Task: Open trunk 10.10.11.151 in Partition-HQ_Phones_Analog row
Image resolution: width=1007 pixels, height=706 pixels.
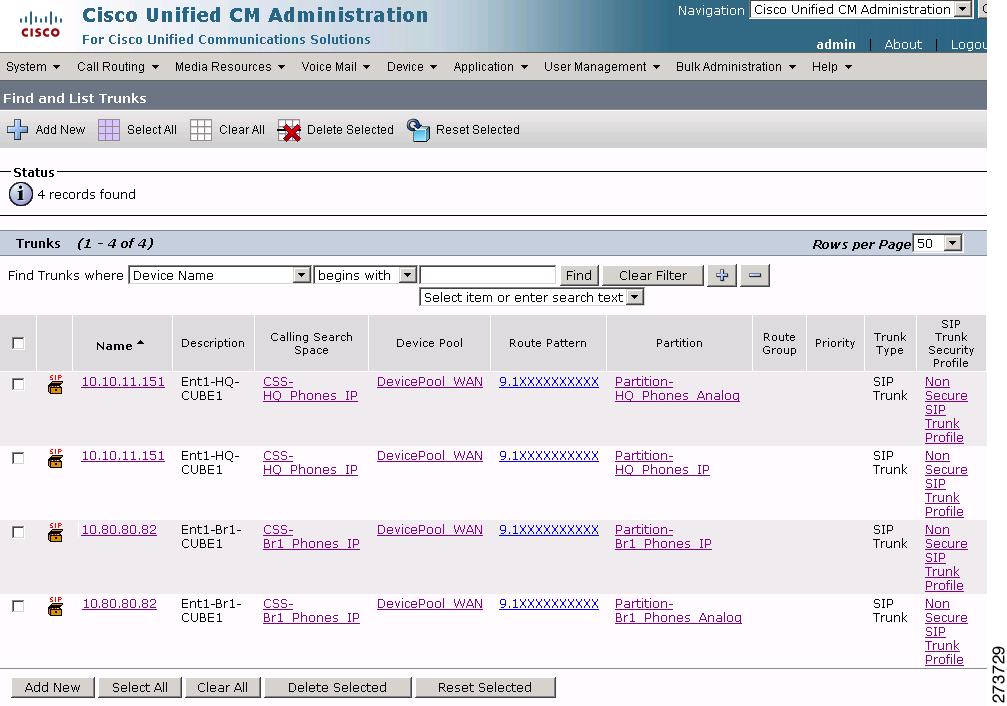Action: pyautogui.click(x=123, y=382)
